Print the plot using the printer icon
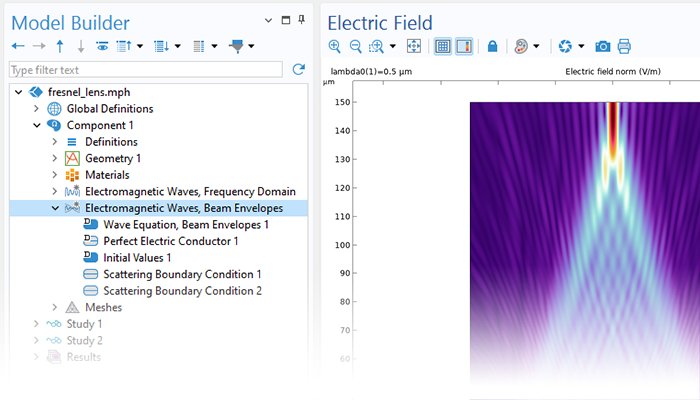 624,46
